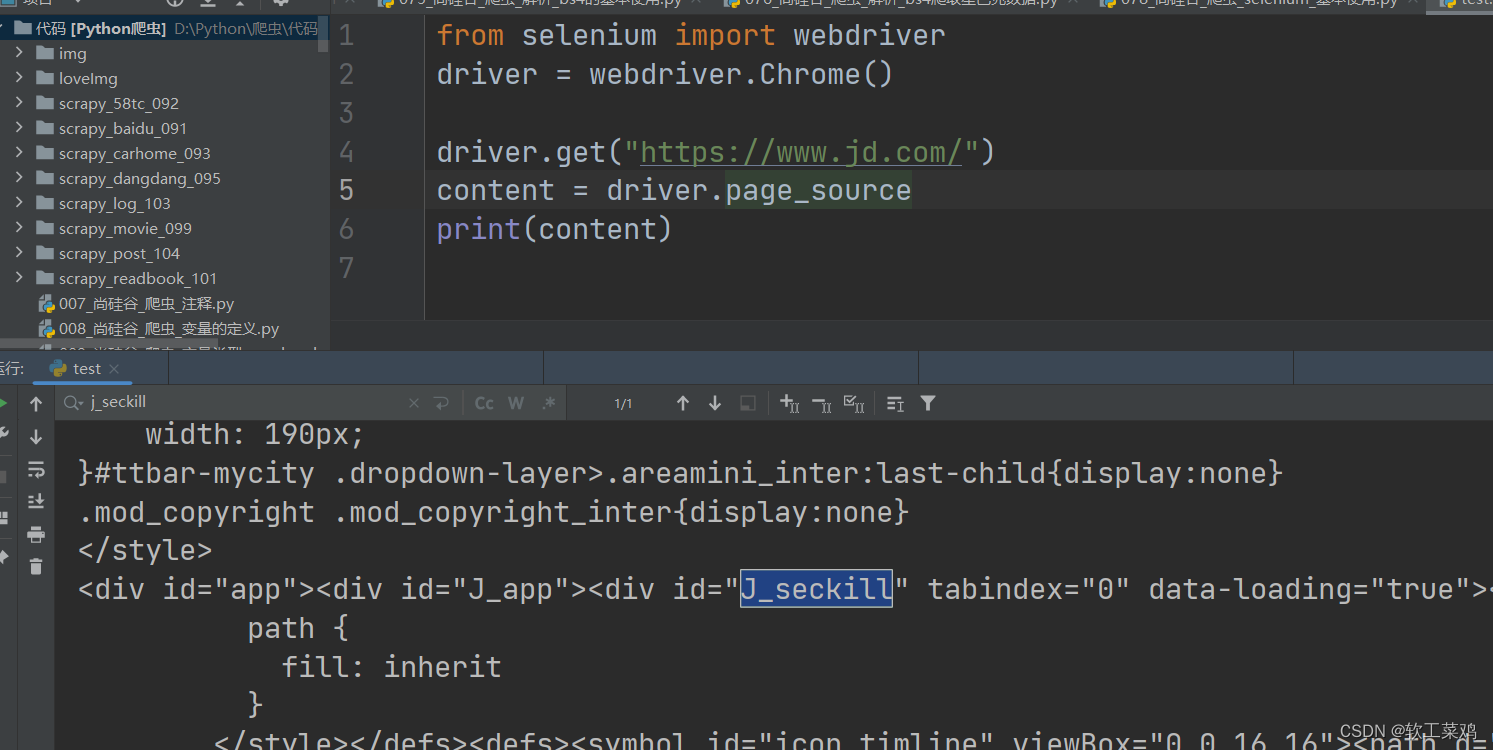1493x750 pixels.
Task: Expand the img folder
Action: (19, 53)
